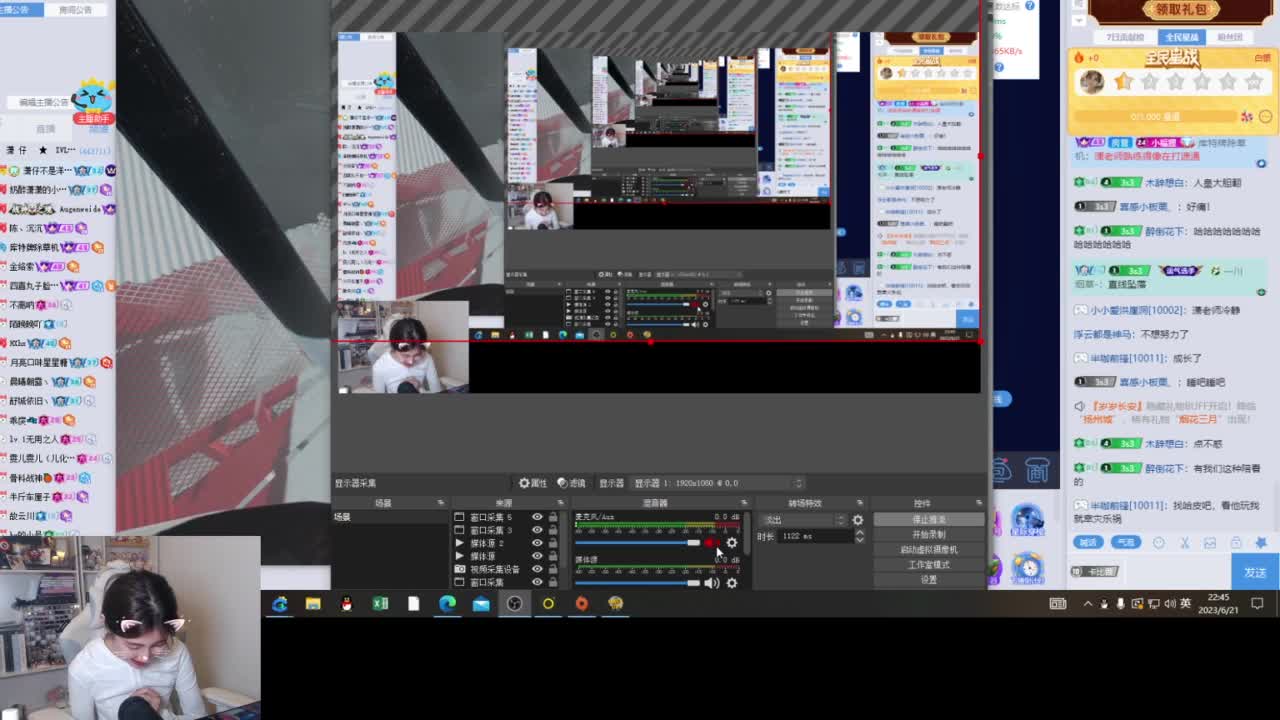This screenshot has width=1280, height=720.
Task: Open scene transition properties gear icon
Action: [x=858, y=520]
